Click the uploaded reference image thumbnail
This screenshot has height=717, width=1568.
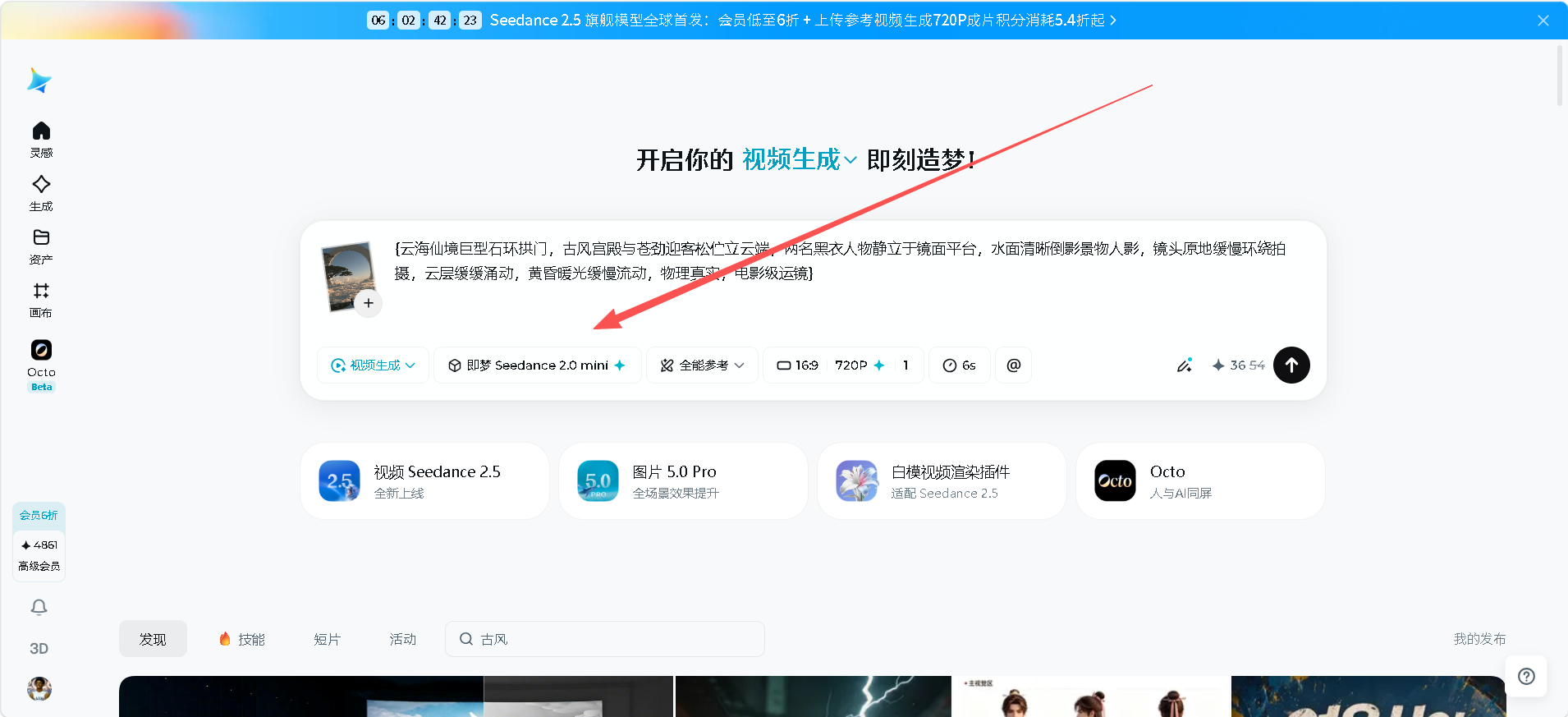pos(348,276)
